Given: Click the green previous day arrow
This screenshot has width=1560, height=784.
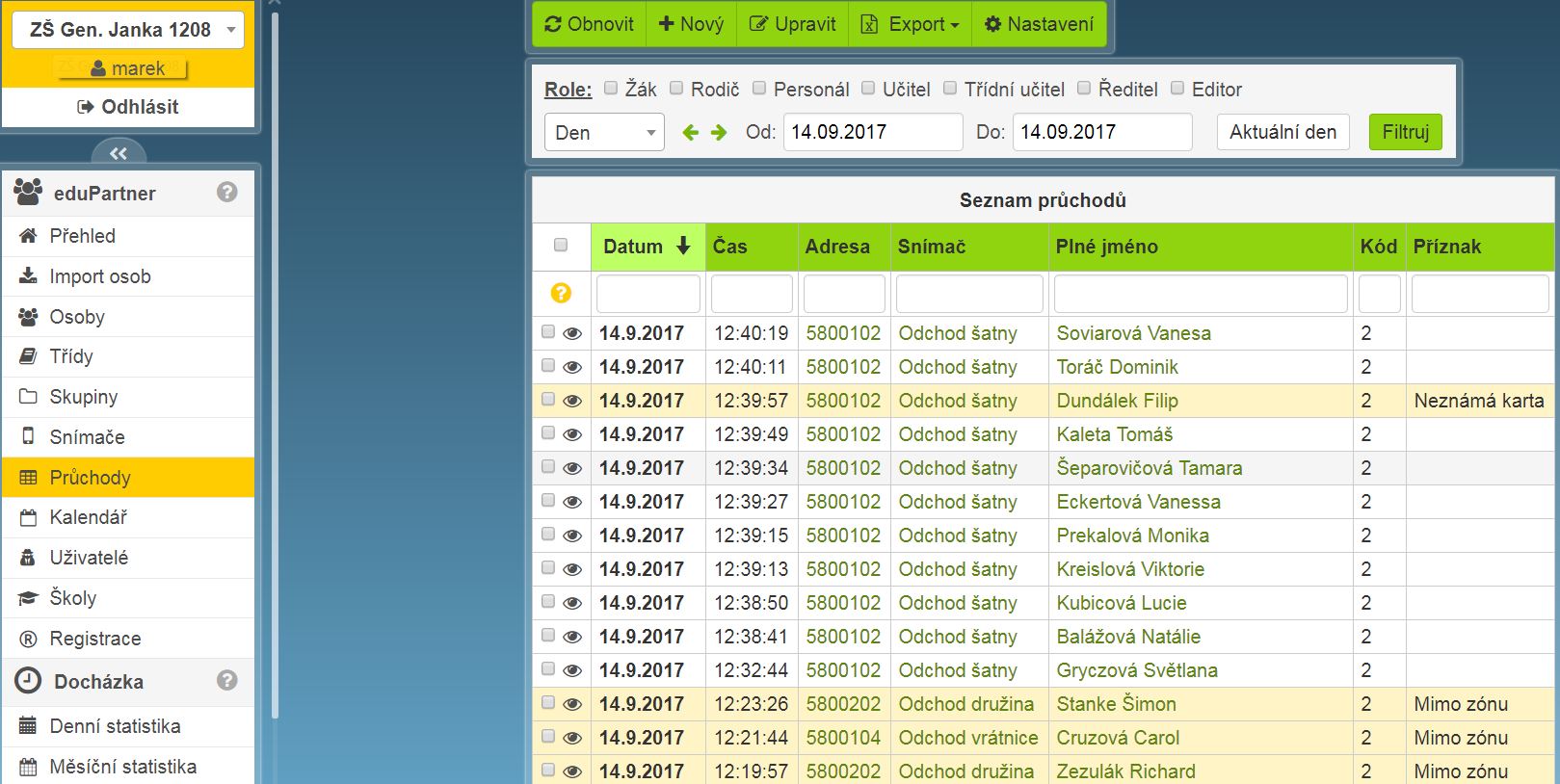Looking at the screenshot, I should (x=690, y=133).
